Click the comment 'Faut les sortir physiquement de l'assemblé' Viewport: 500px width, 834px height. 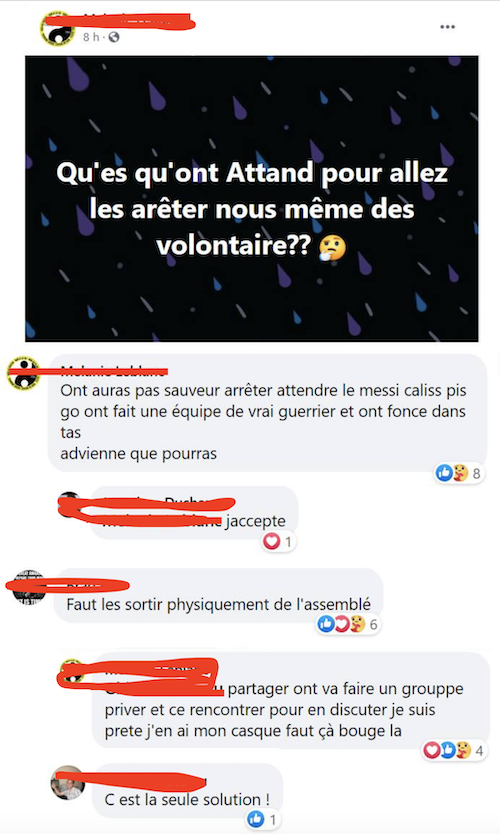click(x=219, y=605)
